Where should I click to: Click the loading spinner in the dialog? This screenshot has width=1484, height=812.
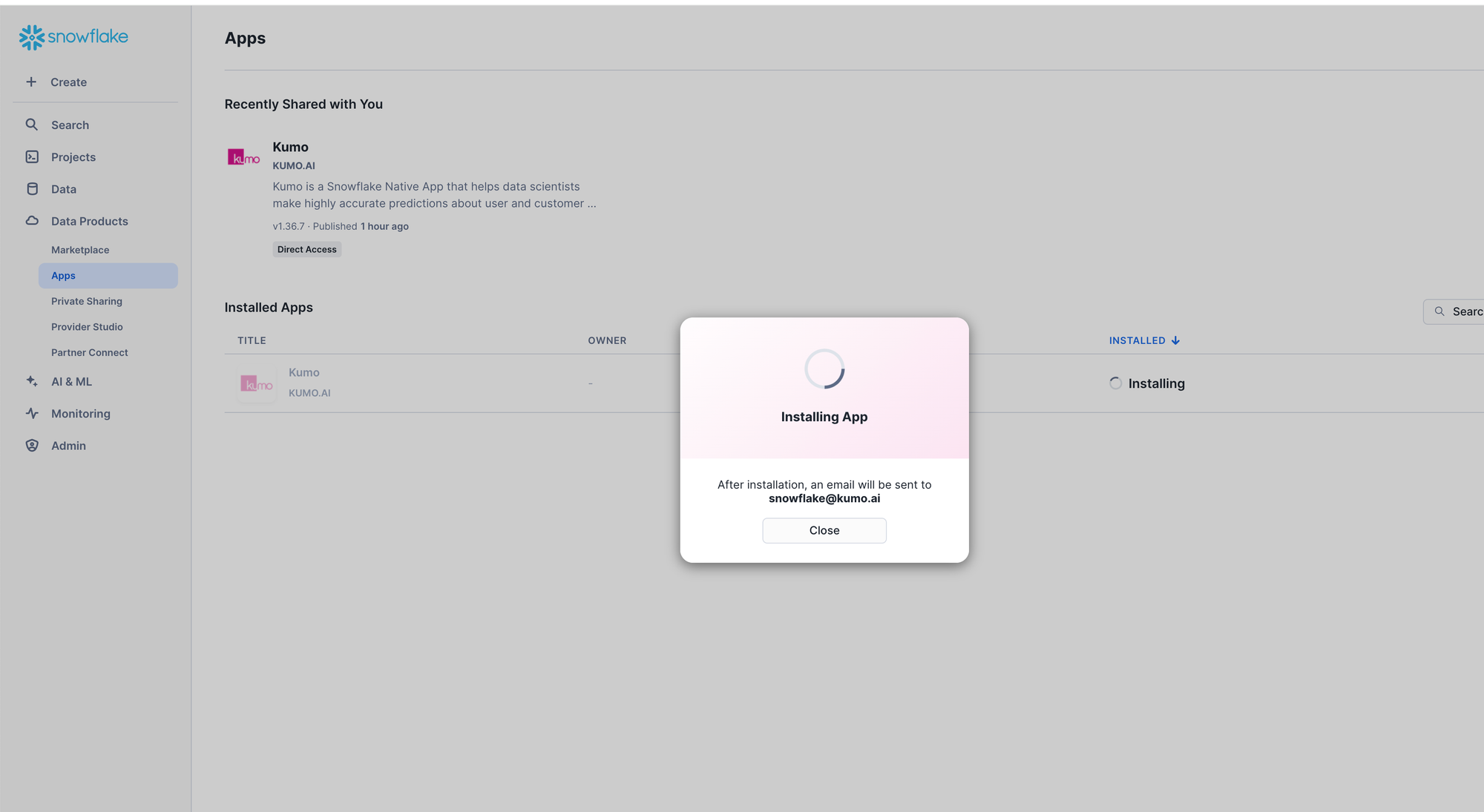point(824,369)
